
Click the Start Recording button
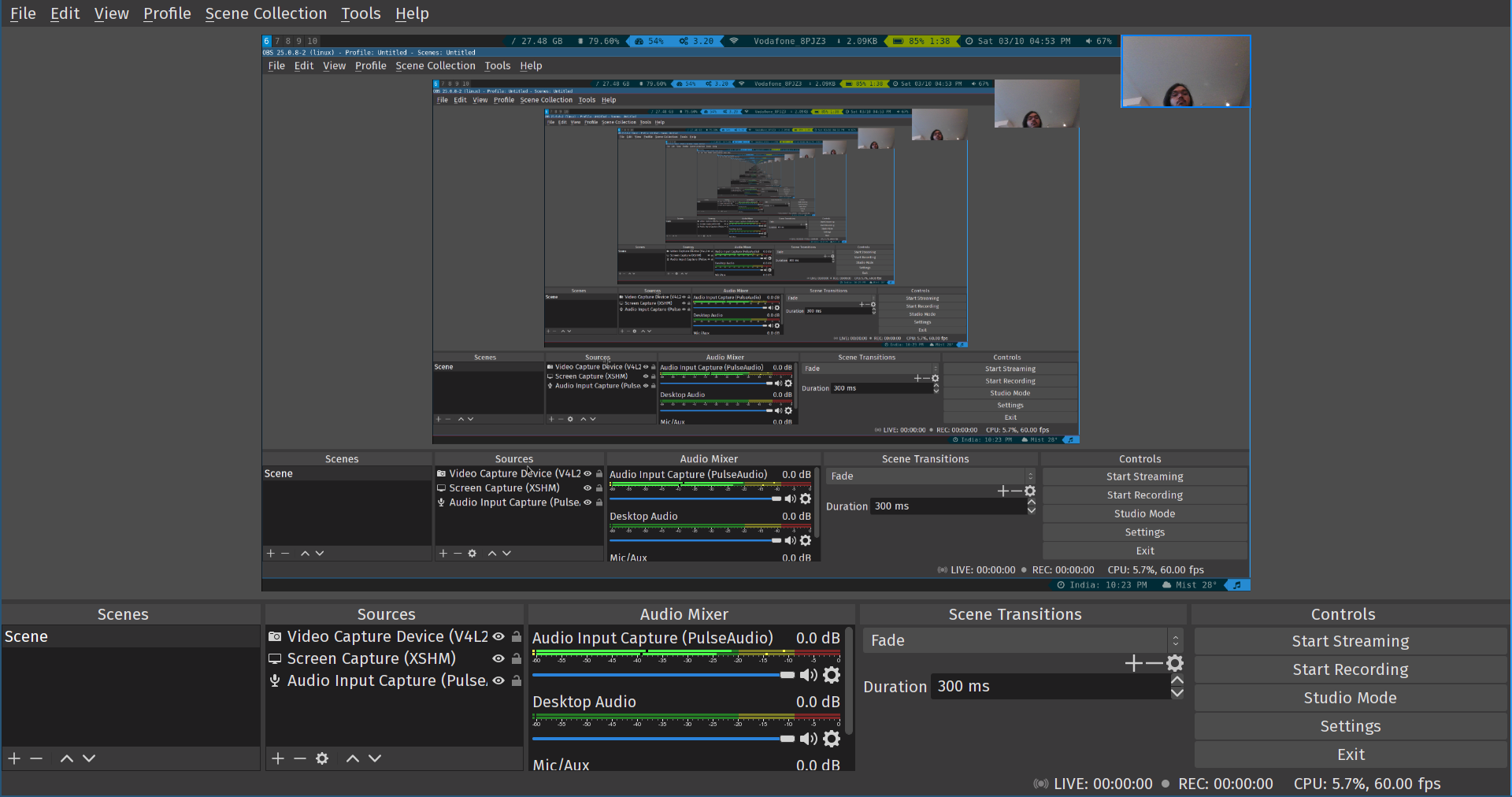pyautogui.click(x=1351, y=669)
